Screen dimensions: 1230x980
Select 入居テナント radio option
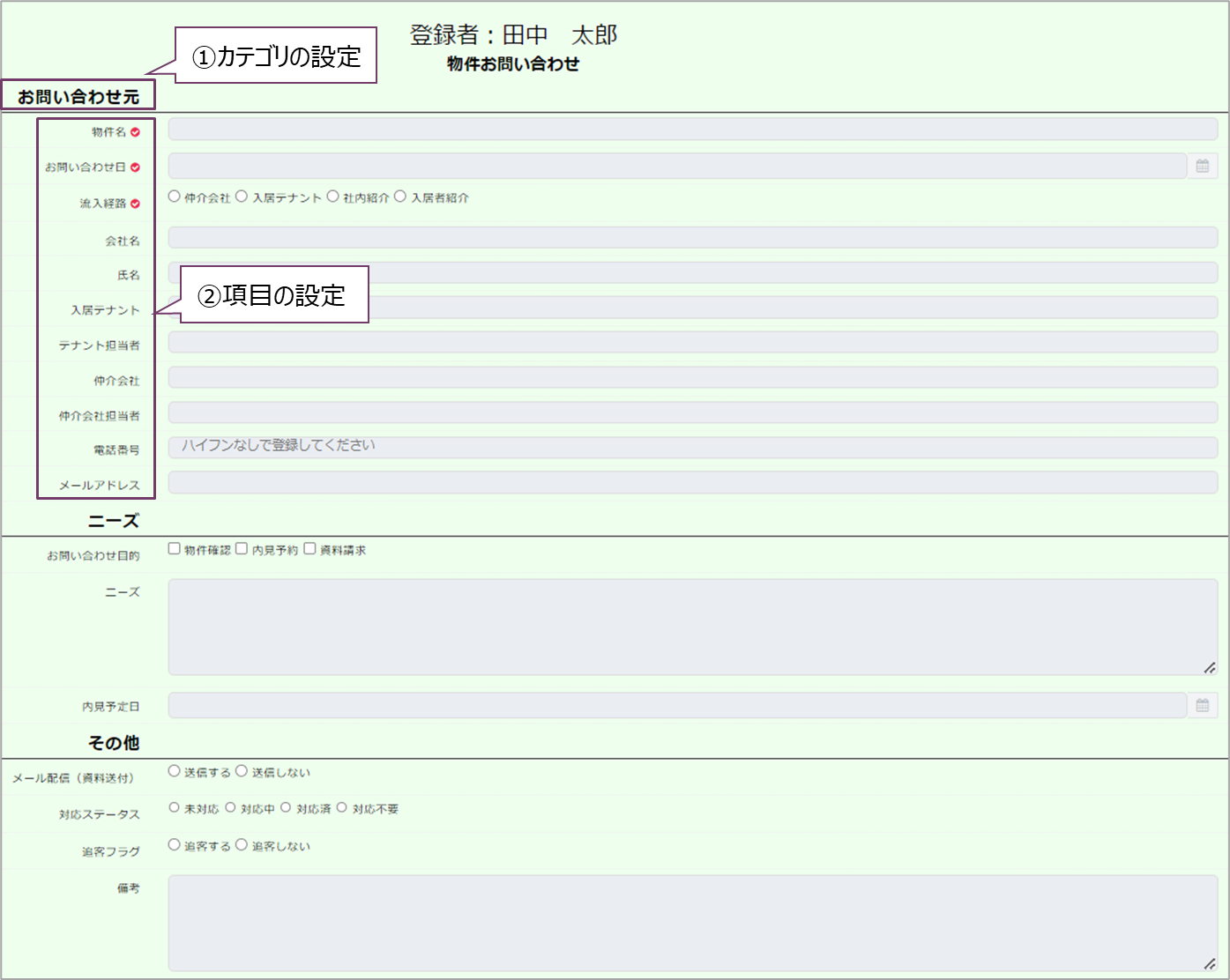242,197
